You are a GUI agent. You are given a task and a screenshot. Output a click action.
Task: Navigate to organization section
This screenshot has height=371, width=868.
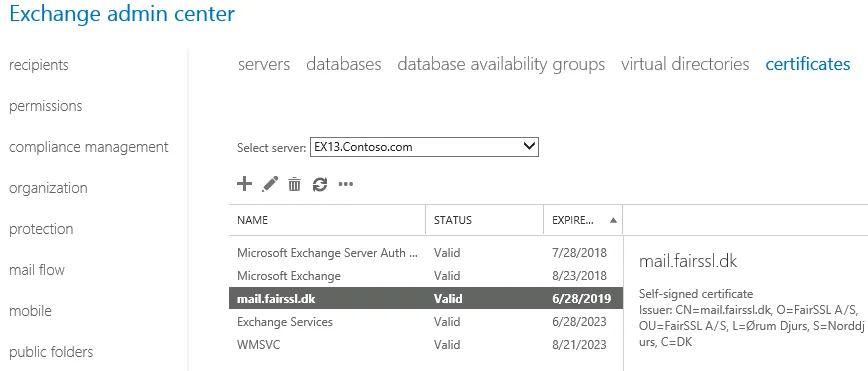(48, 188)
